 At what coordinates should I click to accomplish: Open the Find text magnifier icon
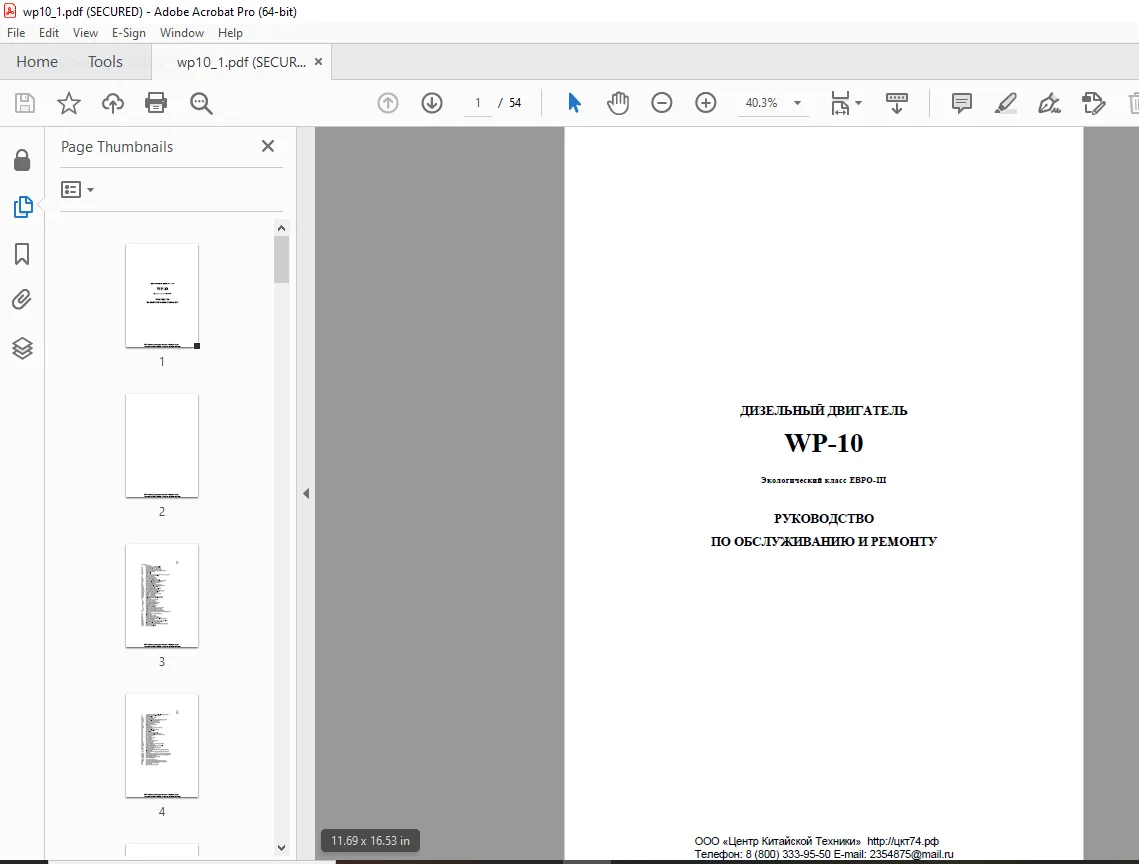click(201, 103)
